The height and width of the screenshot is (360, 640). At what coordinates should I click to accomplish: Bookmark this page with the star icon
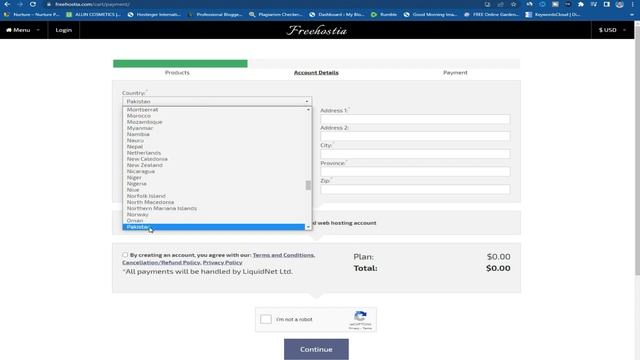coord(513,4)
